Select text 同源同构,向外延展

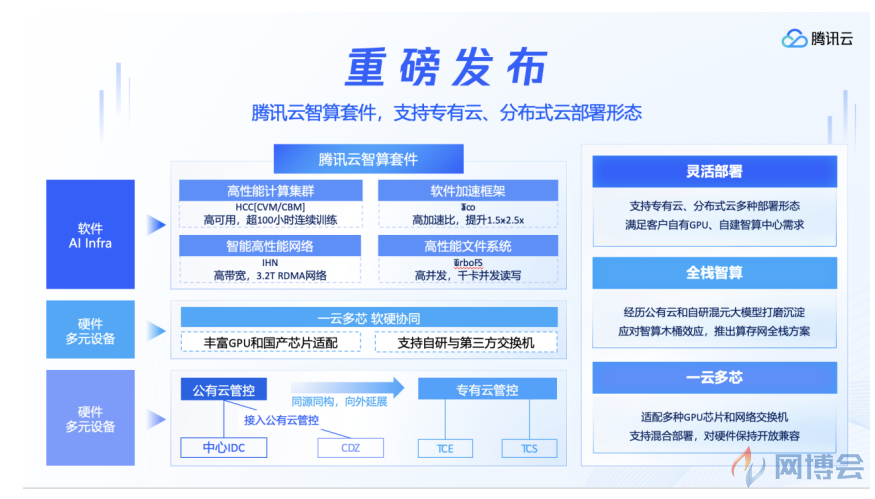coord(339,402)
